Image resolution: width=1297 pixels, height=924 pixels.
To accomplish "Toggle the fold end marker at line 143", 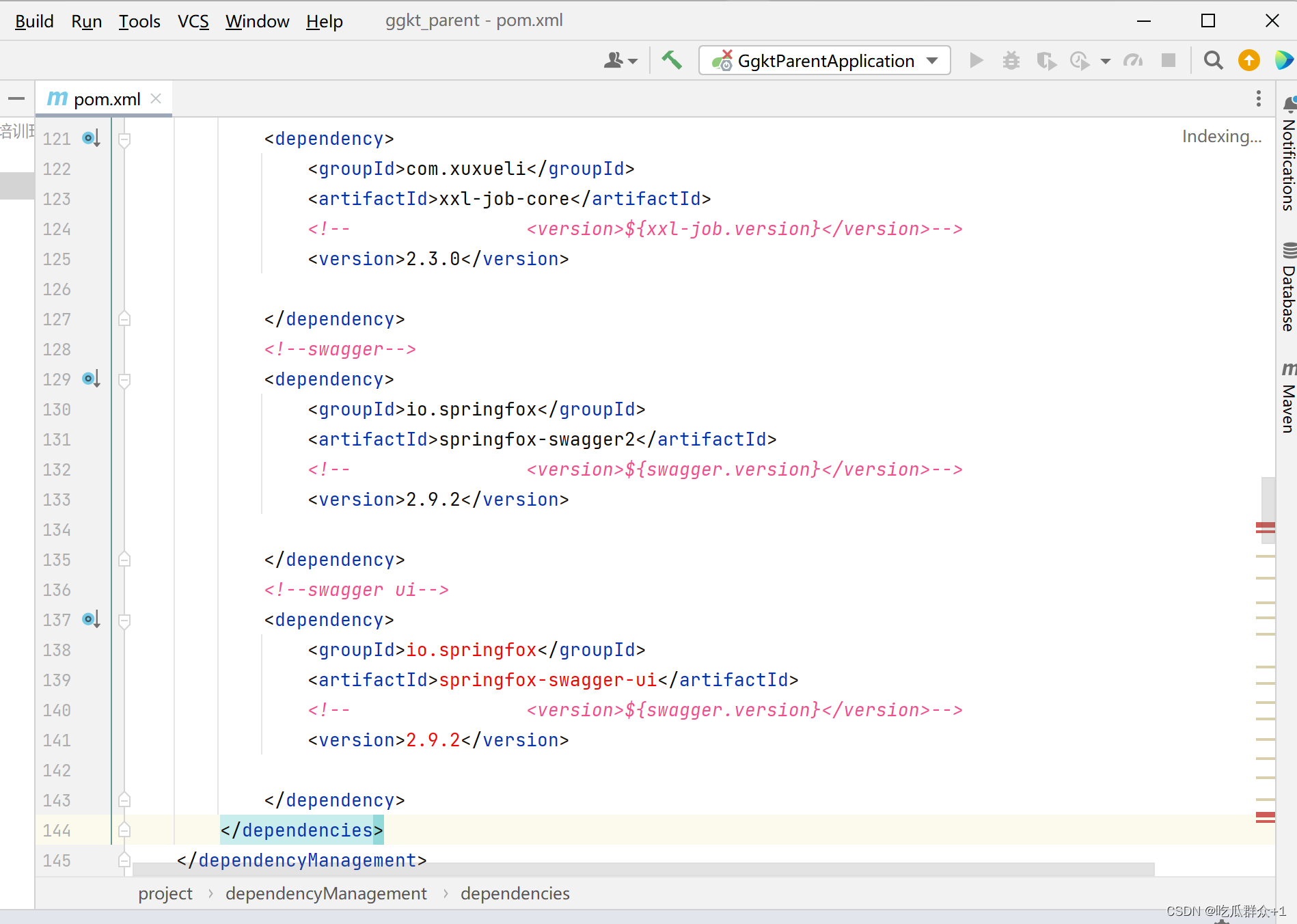I will [124, 800].
